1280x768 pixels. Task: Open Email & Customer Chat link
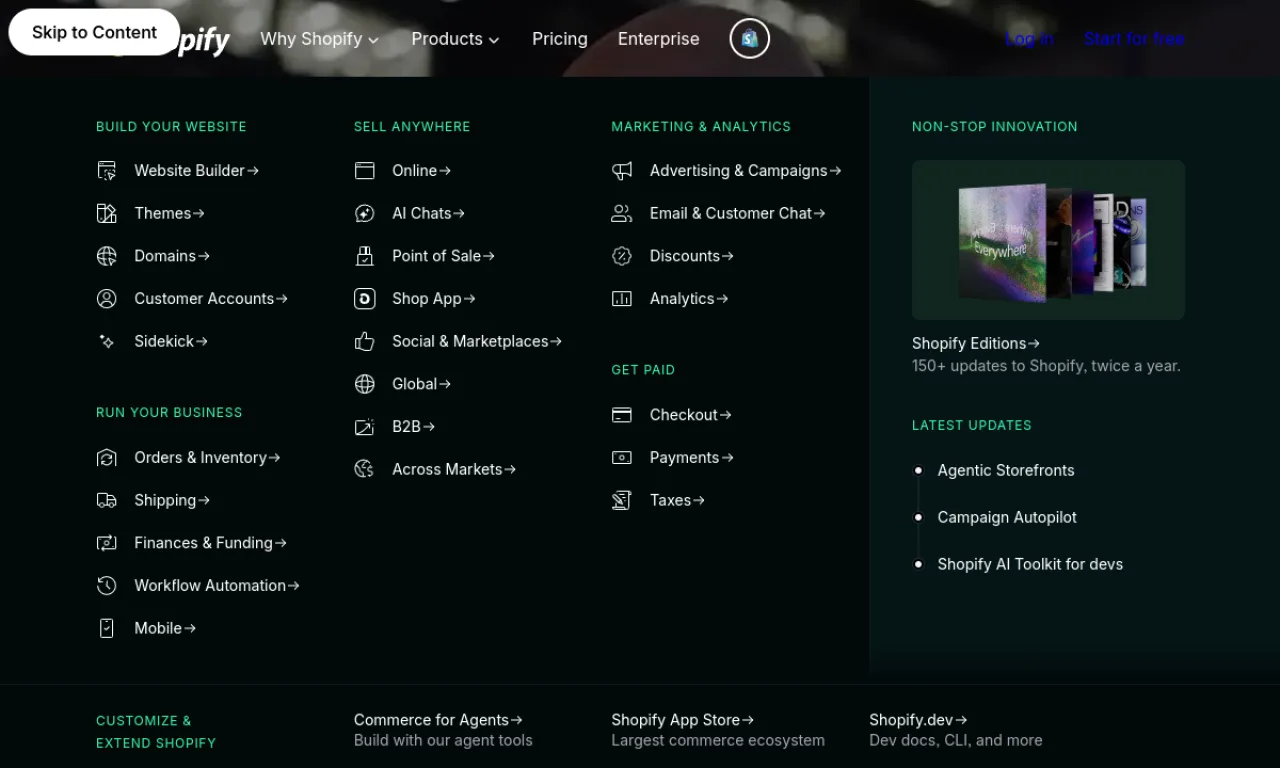(x=737, y=213)
